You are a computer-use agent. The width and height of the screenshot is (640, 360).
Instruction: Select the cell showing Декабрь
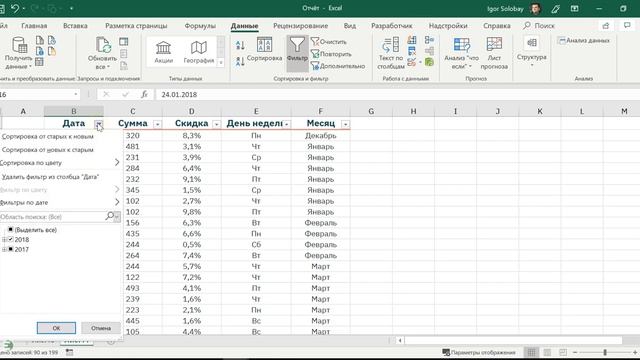click(320, 136)
